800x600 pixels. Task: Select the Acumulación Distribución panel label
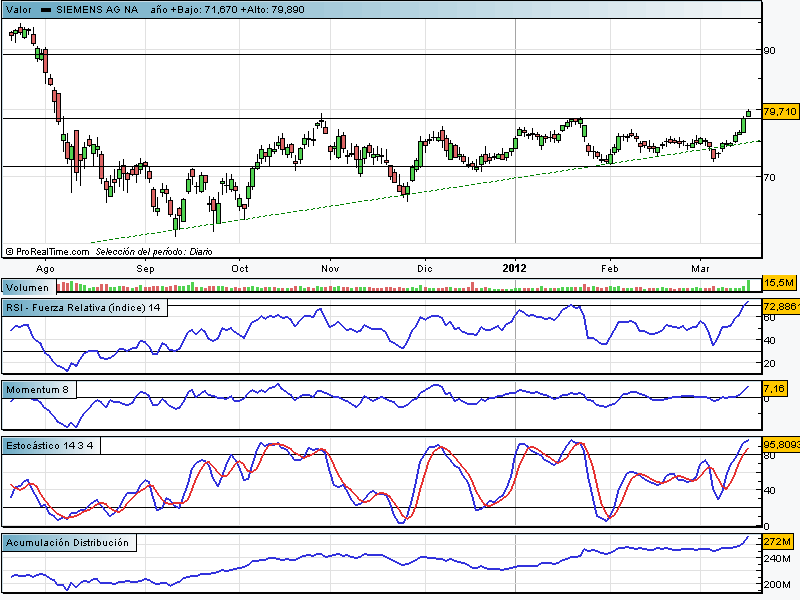tap(69, 543)
